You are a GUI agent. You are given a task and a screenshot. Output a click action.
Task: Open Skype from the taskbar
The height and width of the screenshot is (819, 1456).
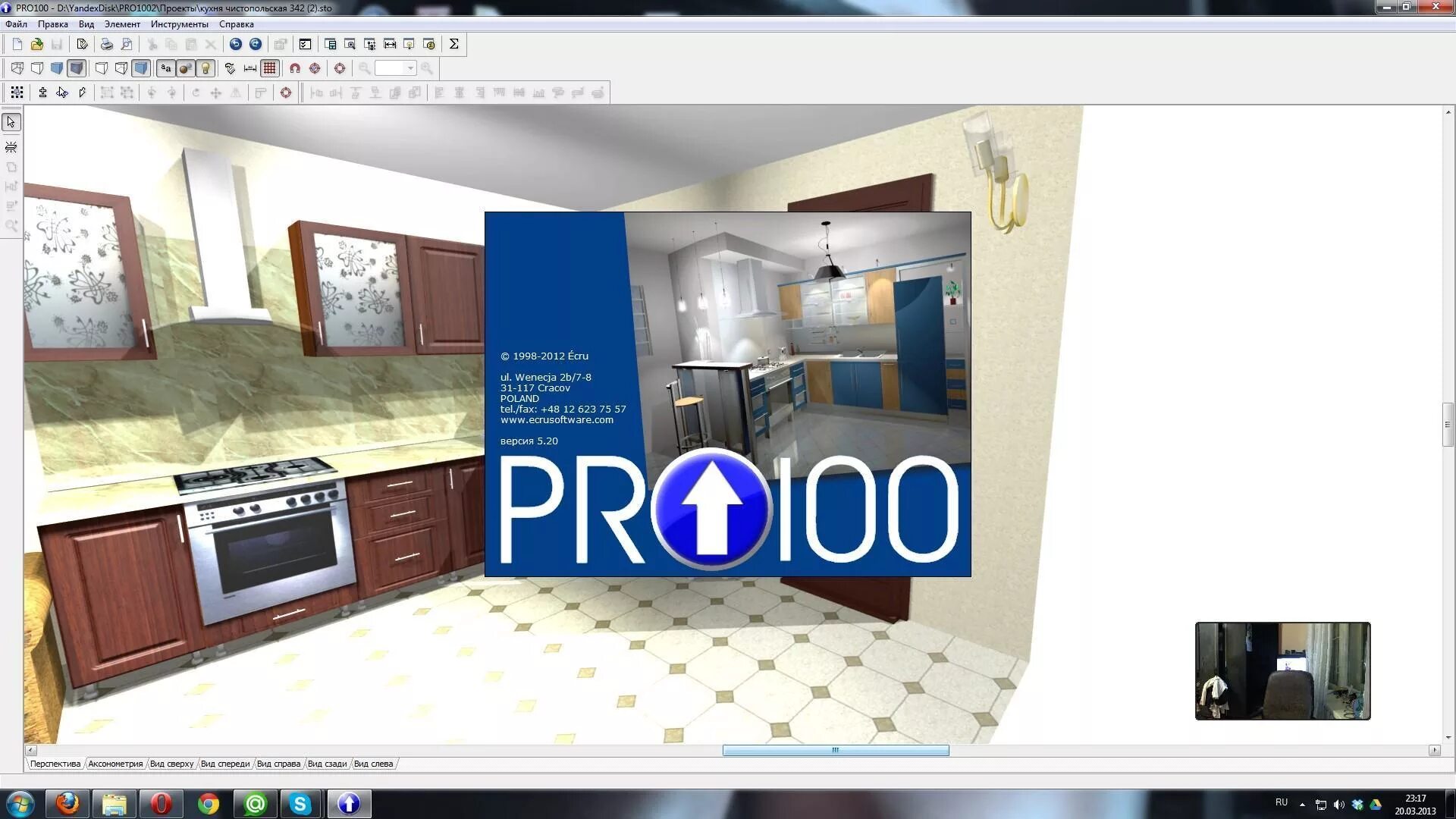[300, 803]
